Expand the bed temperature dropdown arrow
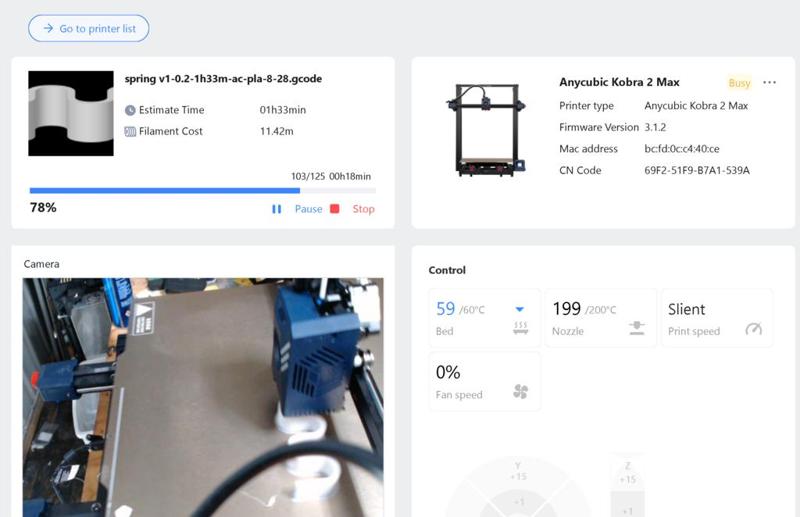 pyautogui.click(x=519, y=309)
